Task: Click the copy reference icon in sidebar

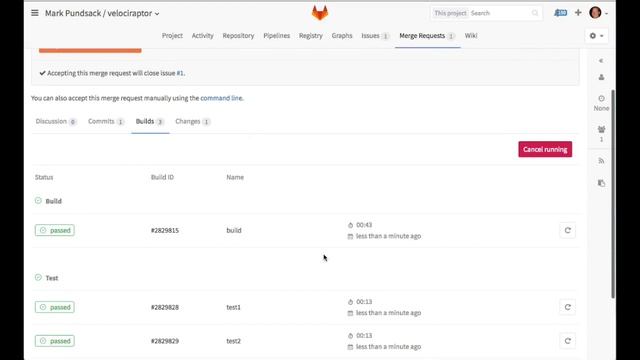Action: pyautogui.click(x=601, y=183)
